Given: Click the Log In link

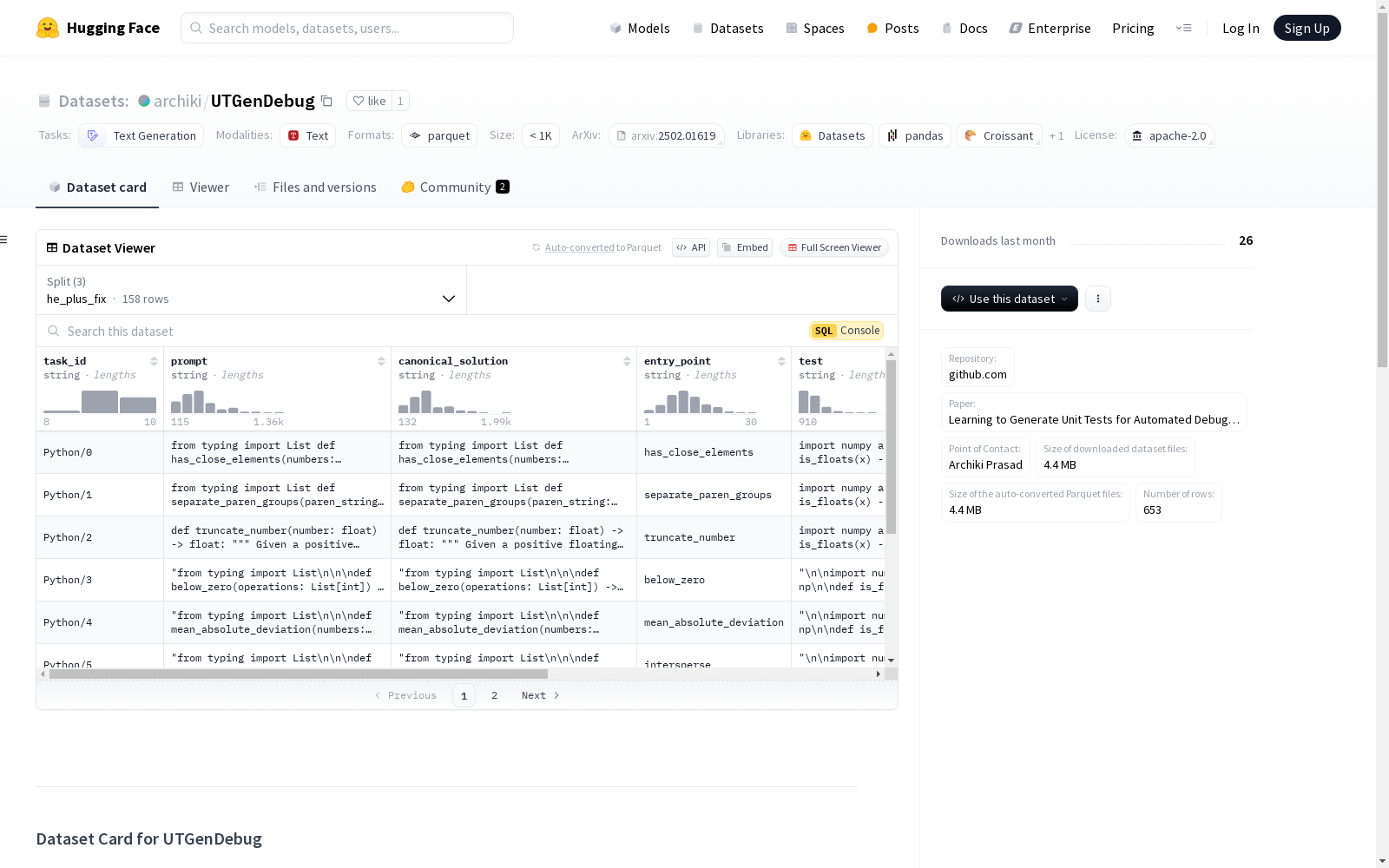Looking at the screenshot, I should coord(1241,28).
